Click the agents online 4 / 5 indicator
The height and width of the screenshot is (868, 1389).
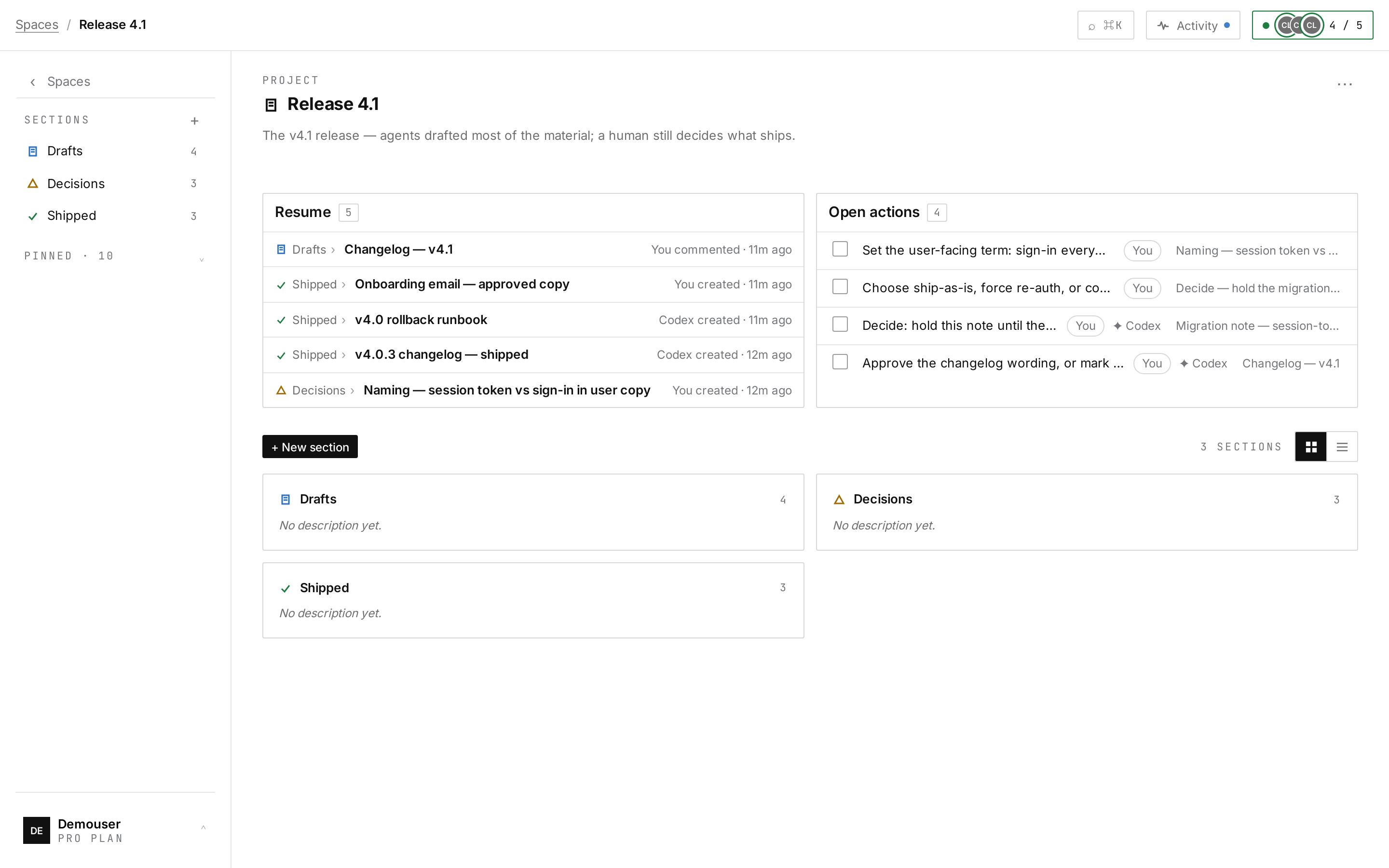coord(1312,25)
